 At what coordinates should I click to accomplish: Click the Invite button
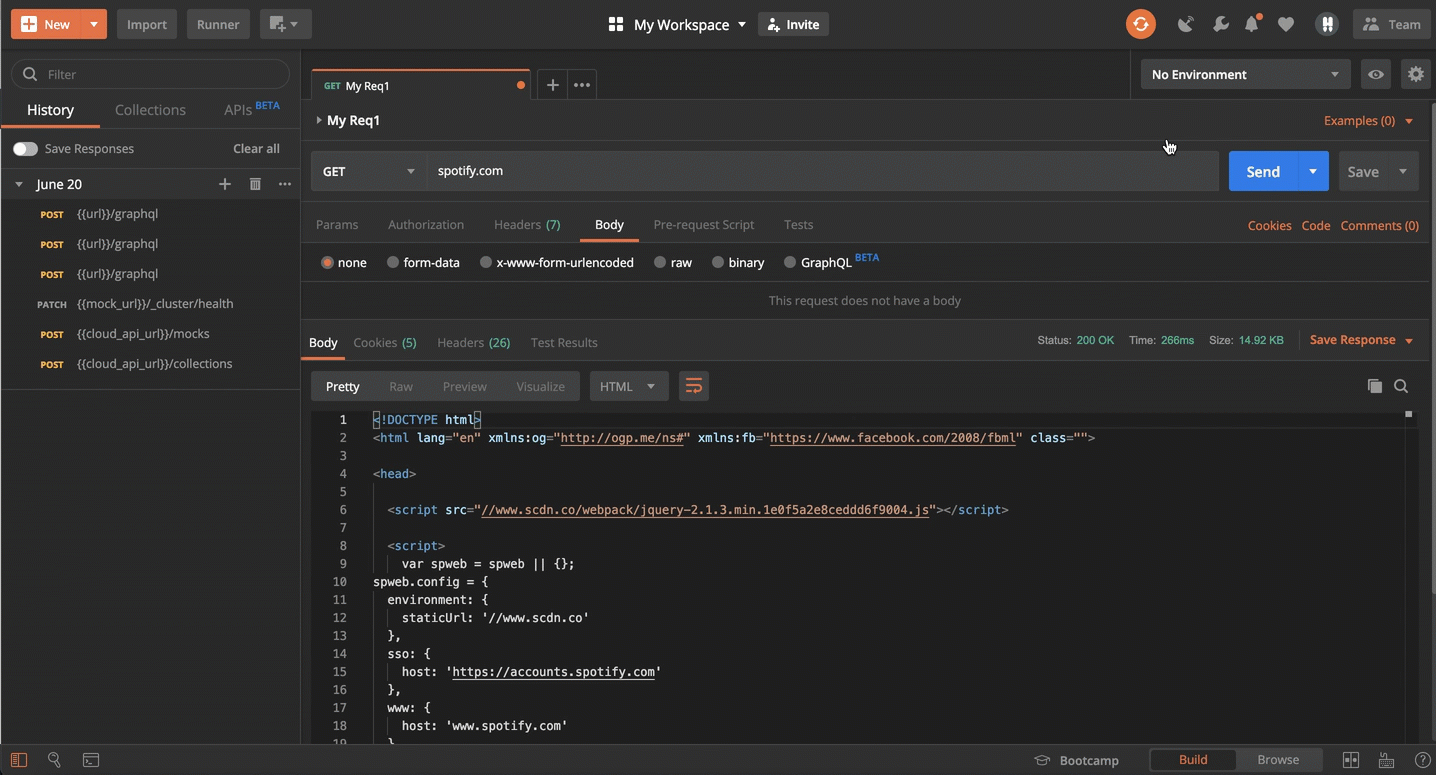click(793, 24)
